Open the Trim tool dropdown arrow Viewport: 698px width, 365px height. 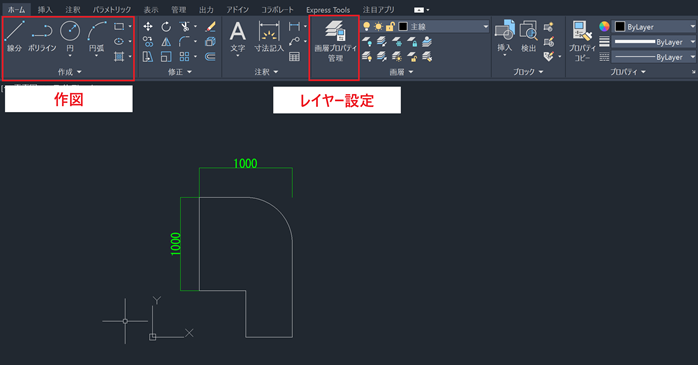[195, 27]
